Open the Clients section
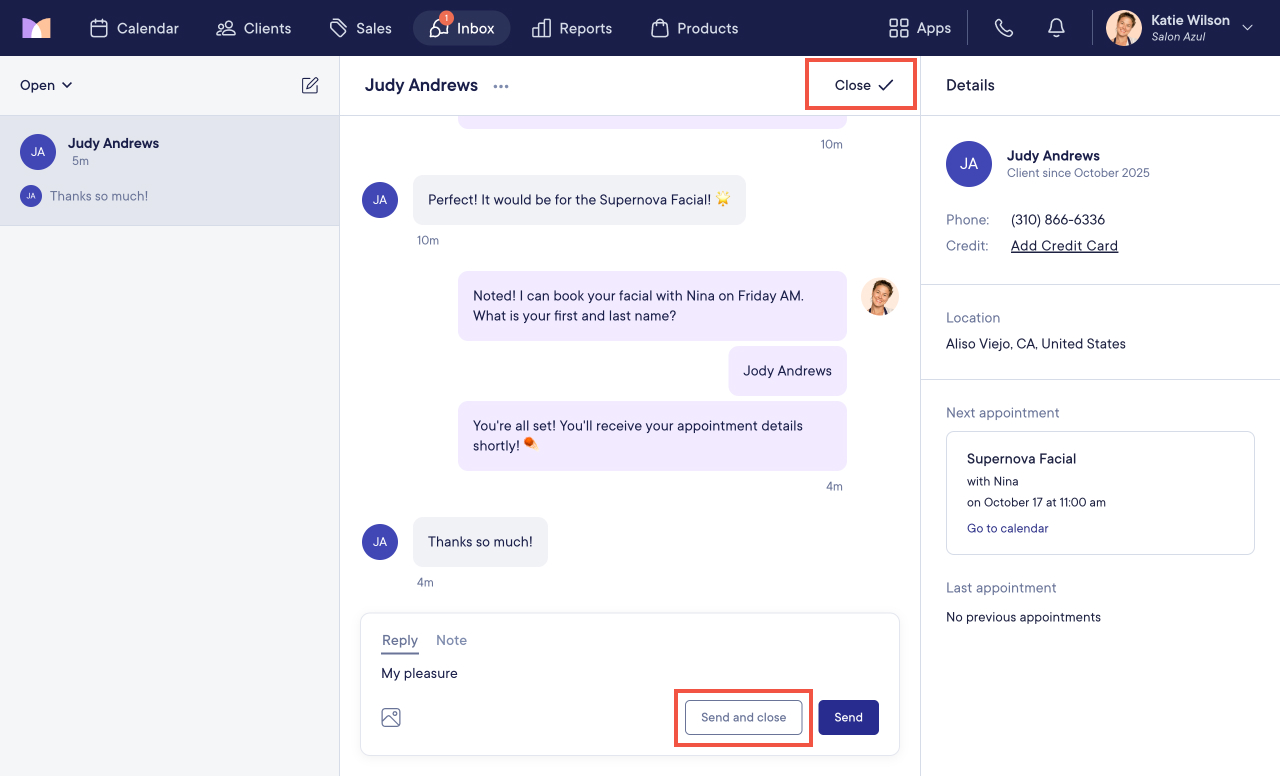Screen dimensions: 1280x776 254,28
